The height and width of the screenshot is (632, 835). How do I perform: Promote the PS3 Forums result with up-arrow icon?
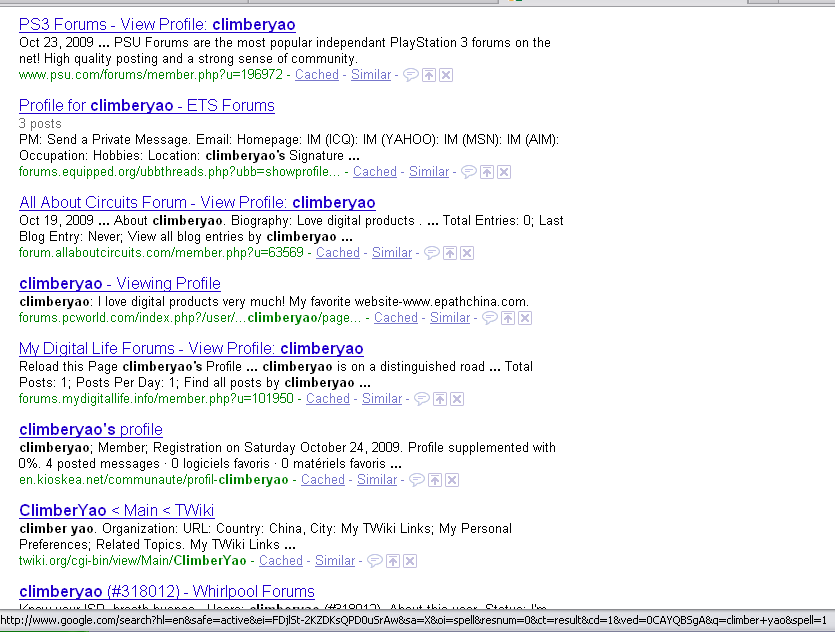428,75
